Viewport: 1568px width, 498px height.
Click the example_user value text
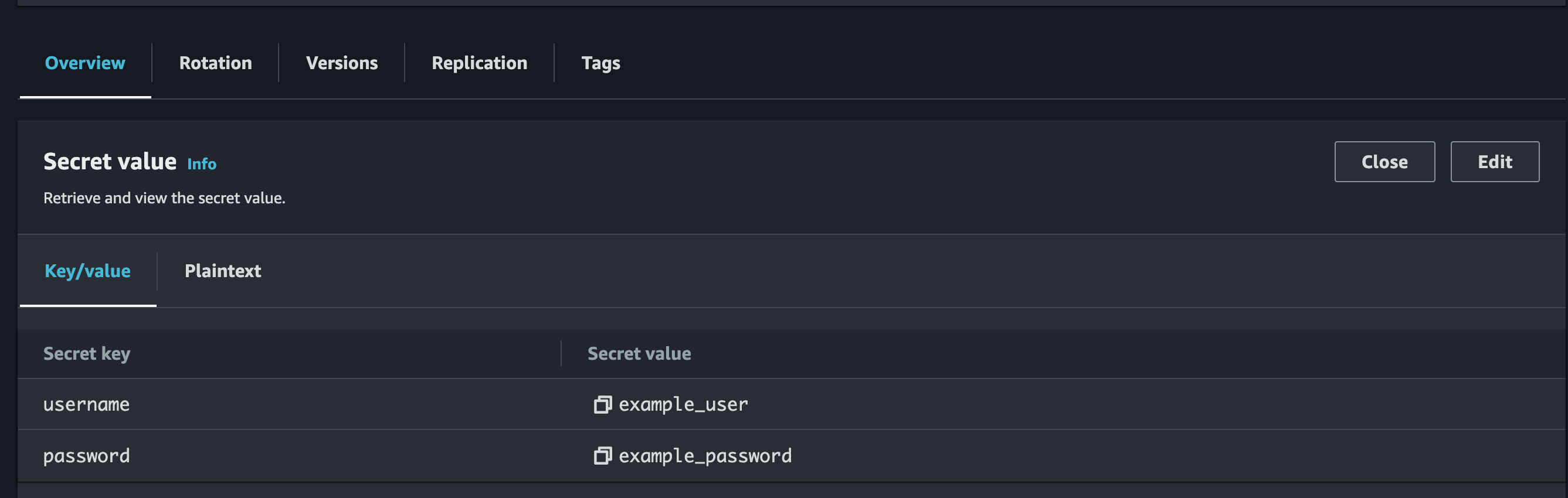click(683, 404)
